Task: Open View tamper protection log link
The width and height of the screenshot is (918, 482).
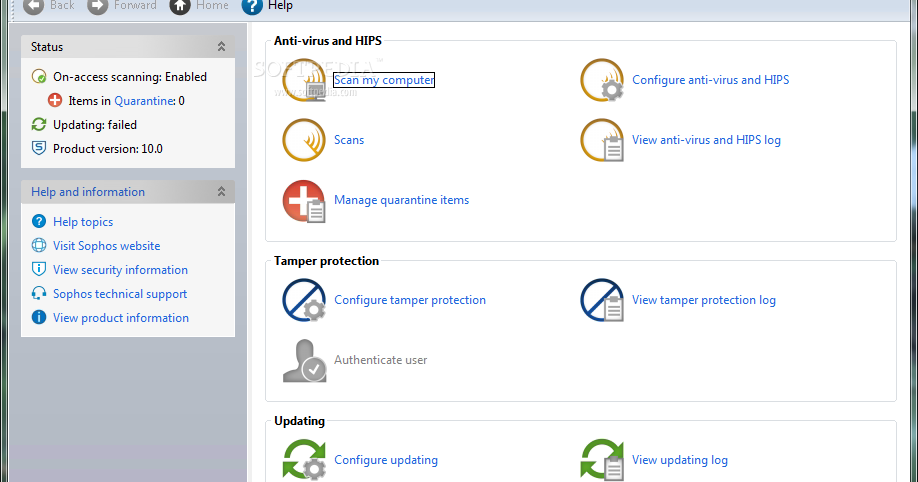Action: 704,300
